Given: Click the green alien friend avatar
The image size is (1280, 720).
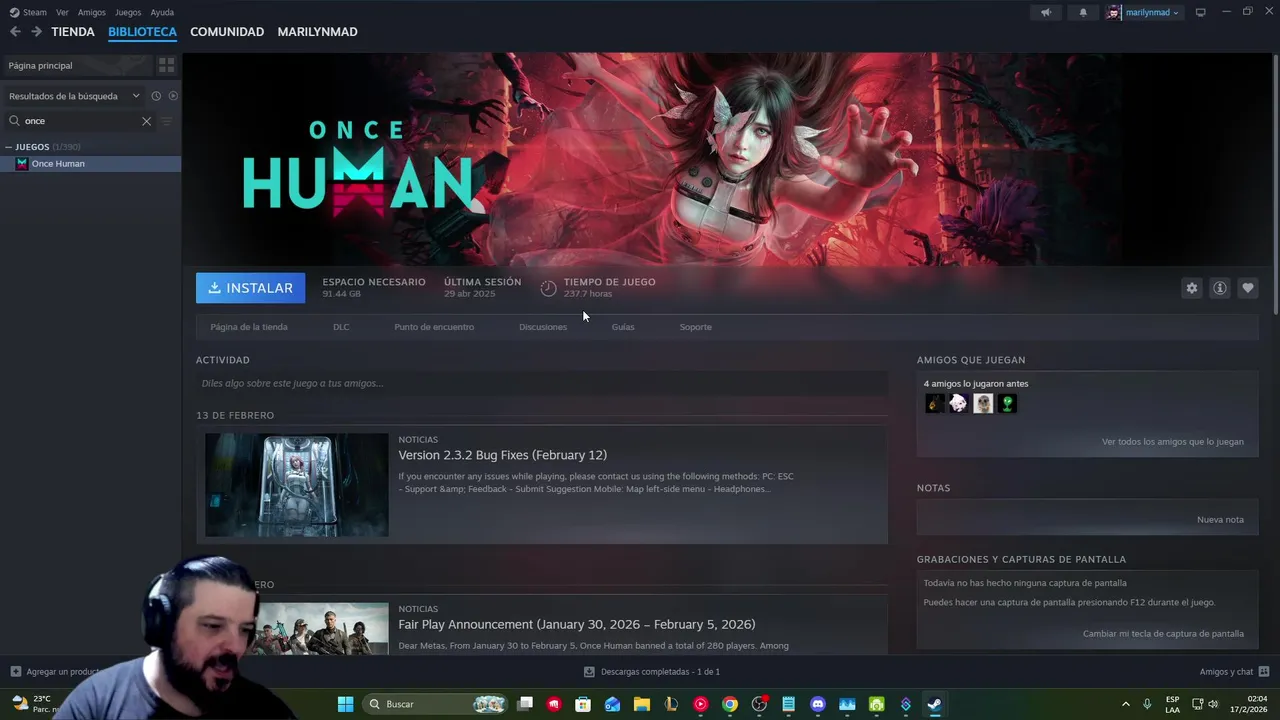Looking at the screenshot, I should [1007, 403].
